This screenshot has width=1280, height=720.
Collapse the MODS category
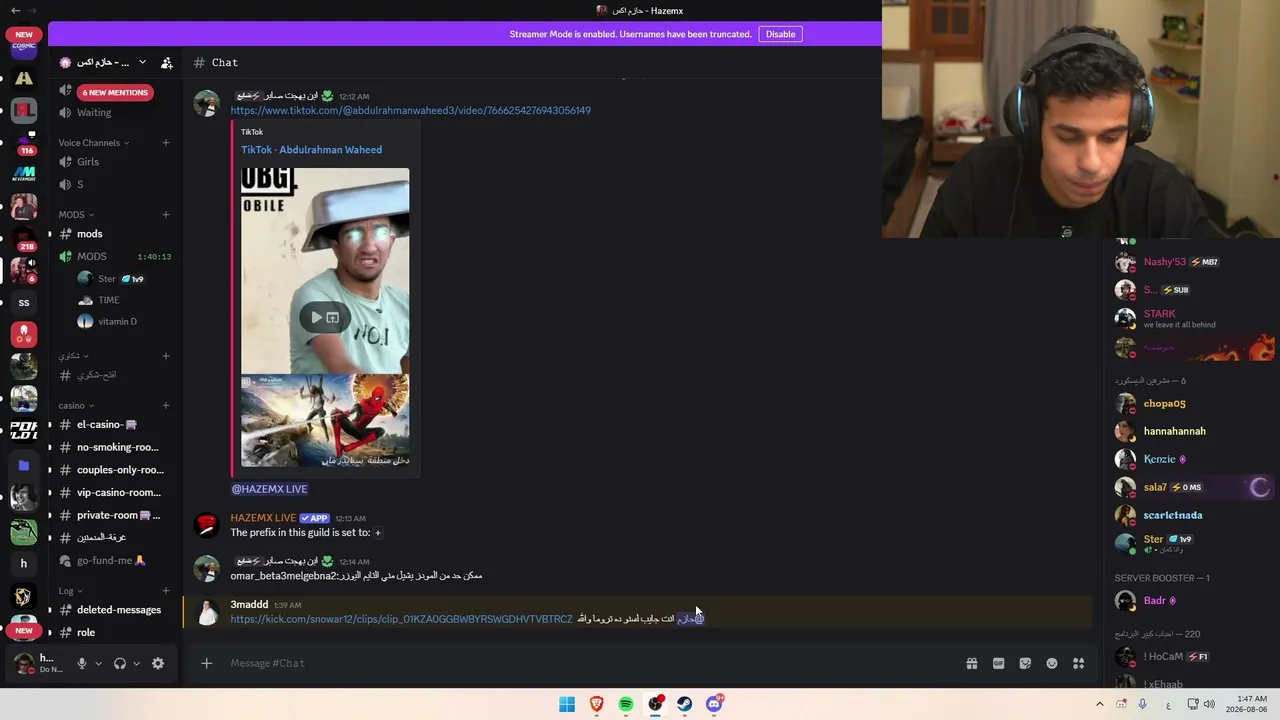[x=76, y=214]
